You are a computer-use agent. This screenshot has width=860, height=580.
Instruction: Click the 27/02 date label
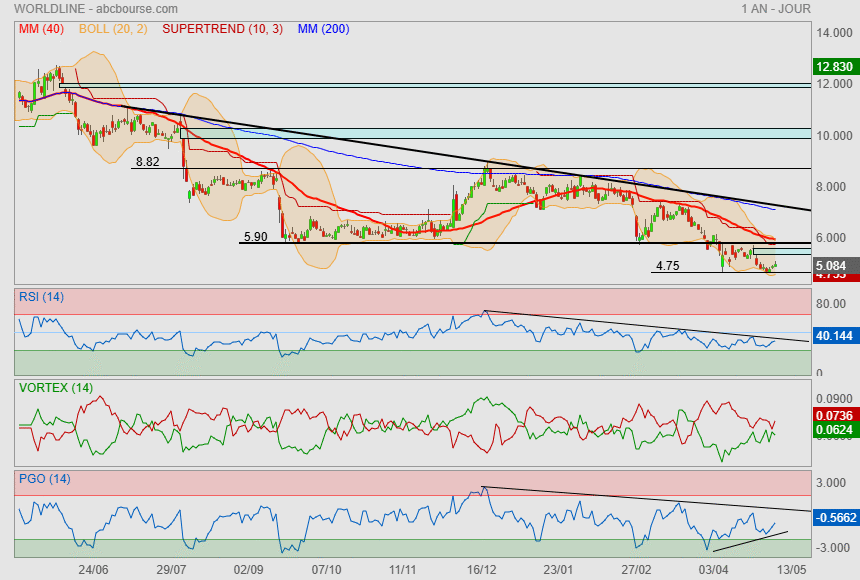[636, 570]
